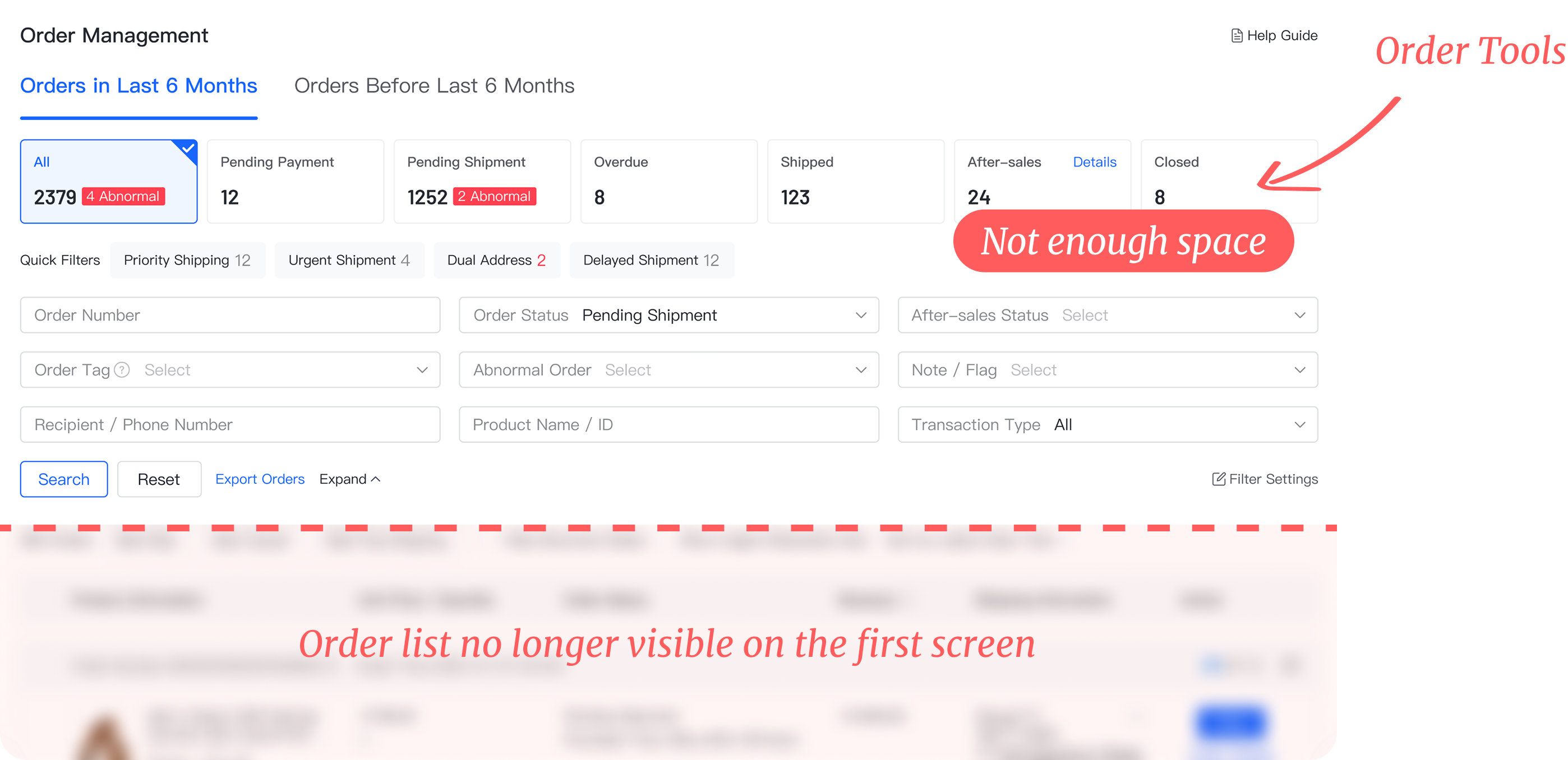Toggle the Dual Address quick filter

[x=497, y=261]
